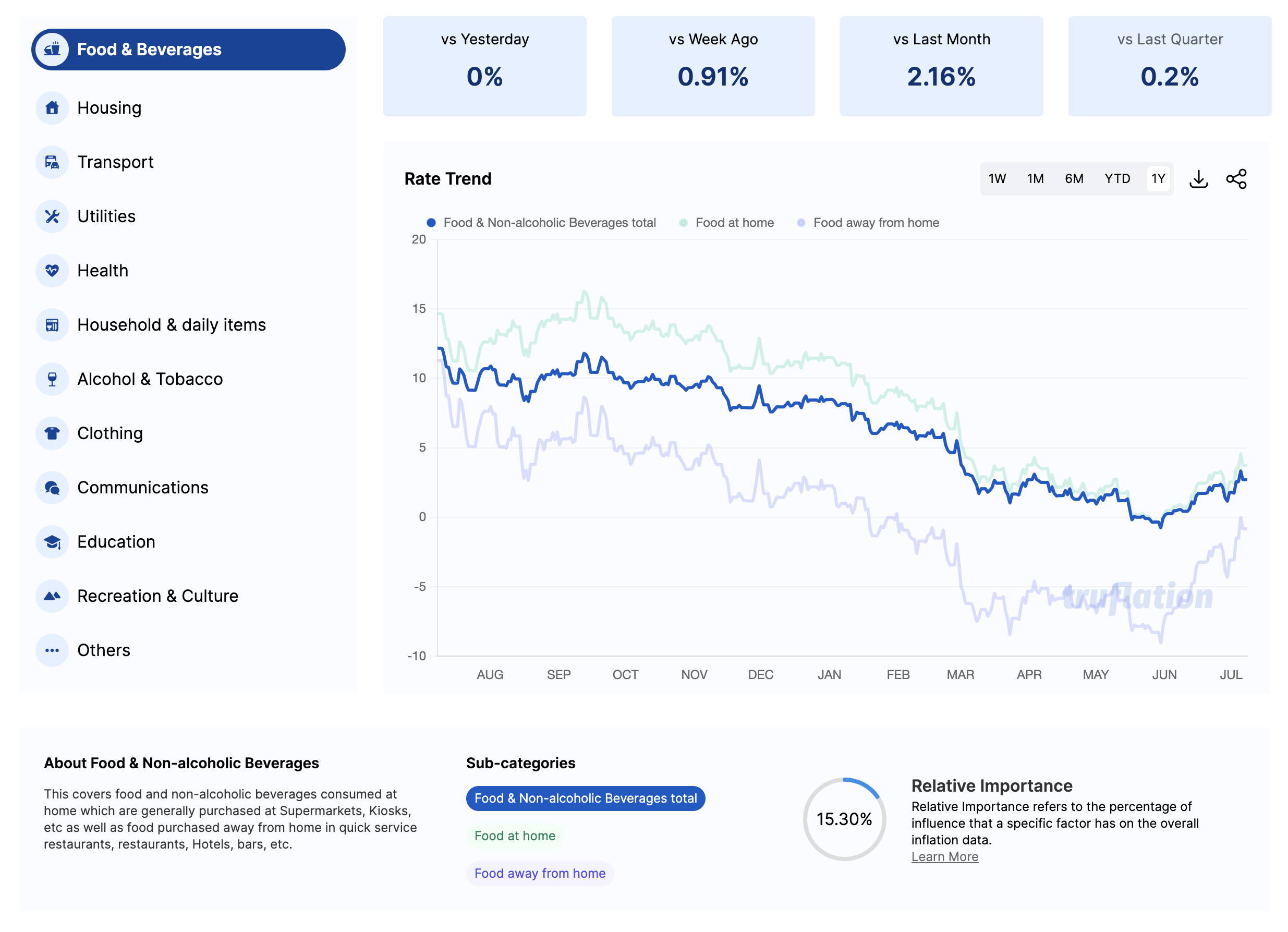The width and height of the screenshot is (1288, 932).
Task: Click the Utilities tools icon
Action: (x=52, y=216)
